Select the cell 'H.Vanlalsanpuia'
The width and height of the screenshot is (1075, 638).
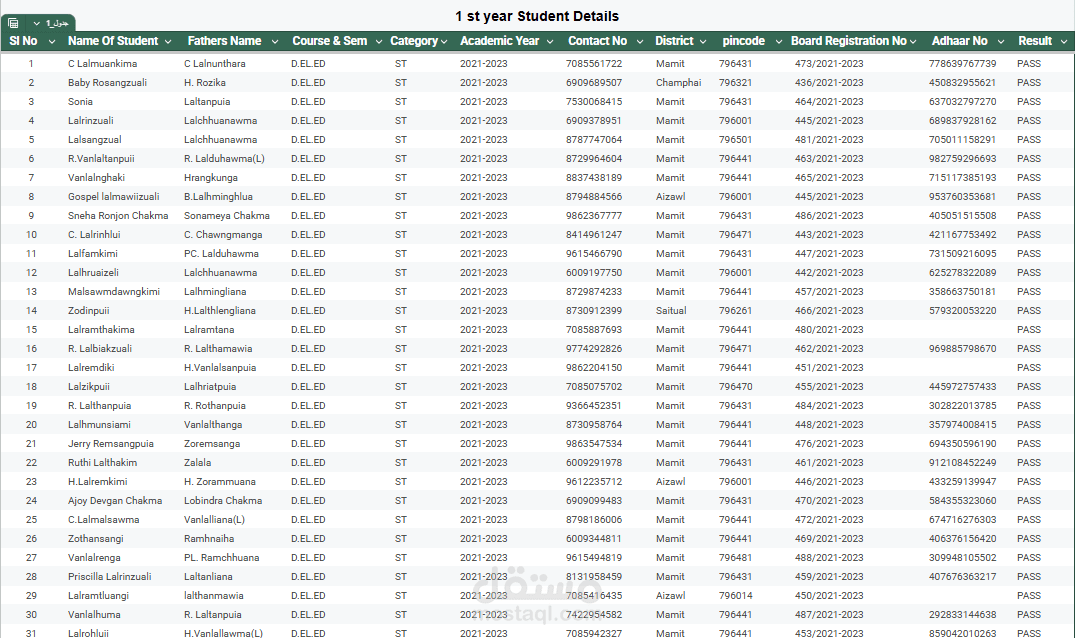pos(219,367)
